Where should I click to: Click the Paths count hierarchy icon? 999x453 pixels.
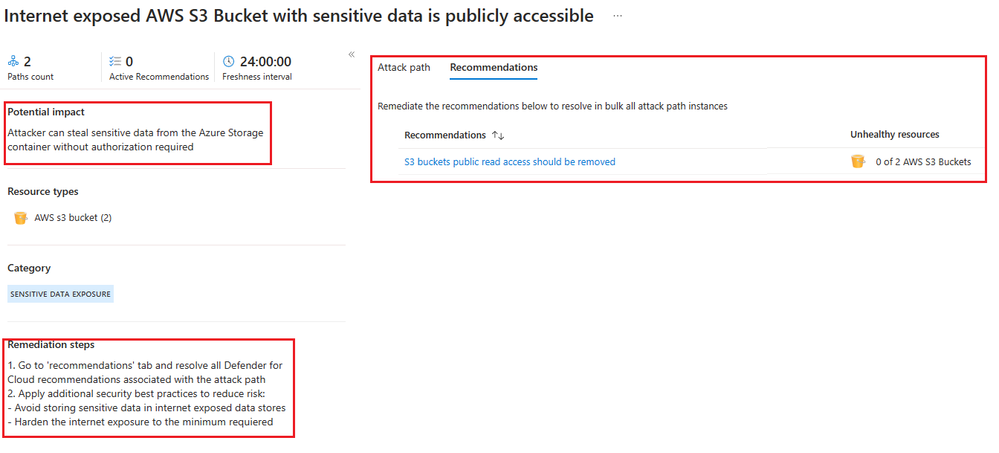[x=13, y=61]
